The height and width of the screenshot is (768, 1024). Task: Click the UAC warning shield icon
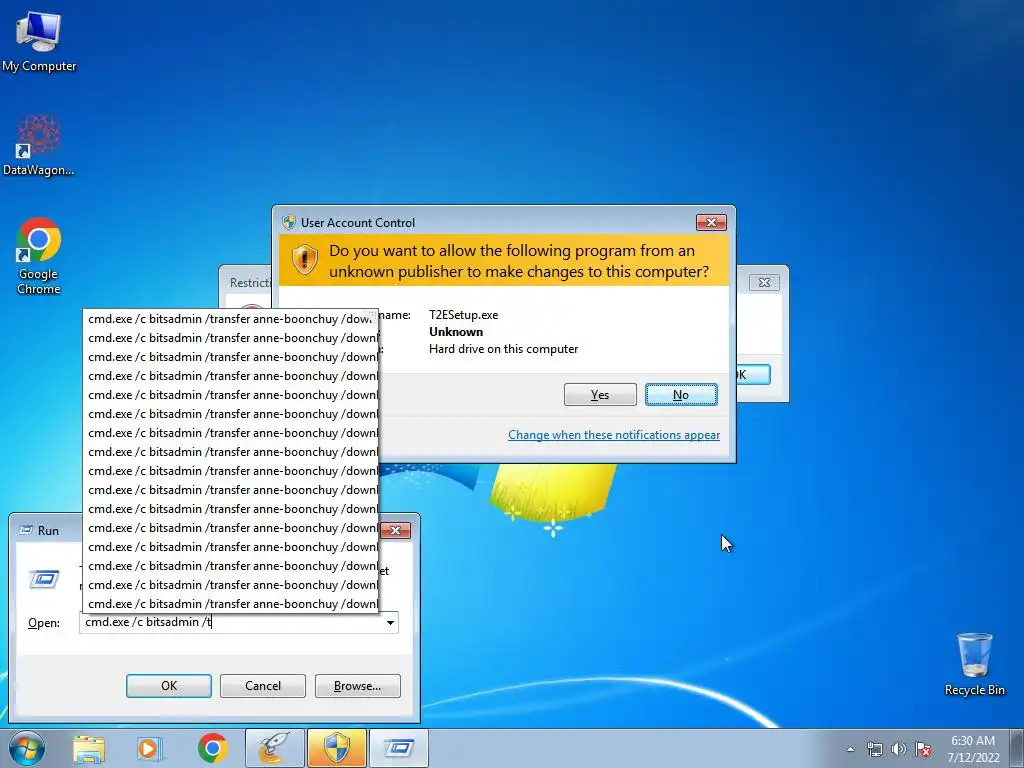(304, 260)
